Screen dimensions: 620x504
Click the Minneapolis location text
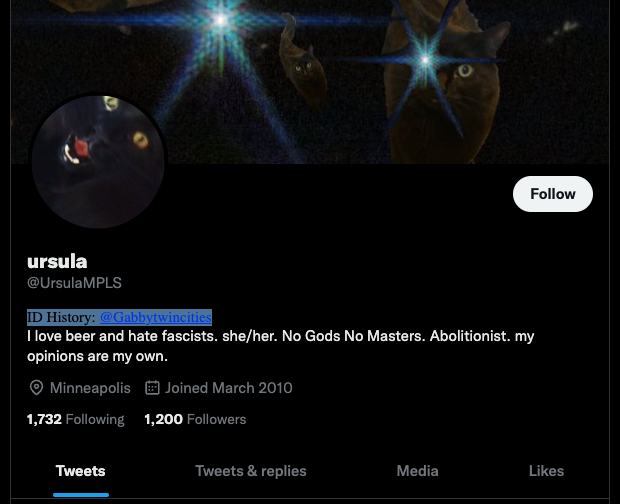[x=90, y=388]
